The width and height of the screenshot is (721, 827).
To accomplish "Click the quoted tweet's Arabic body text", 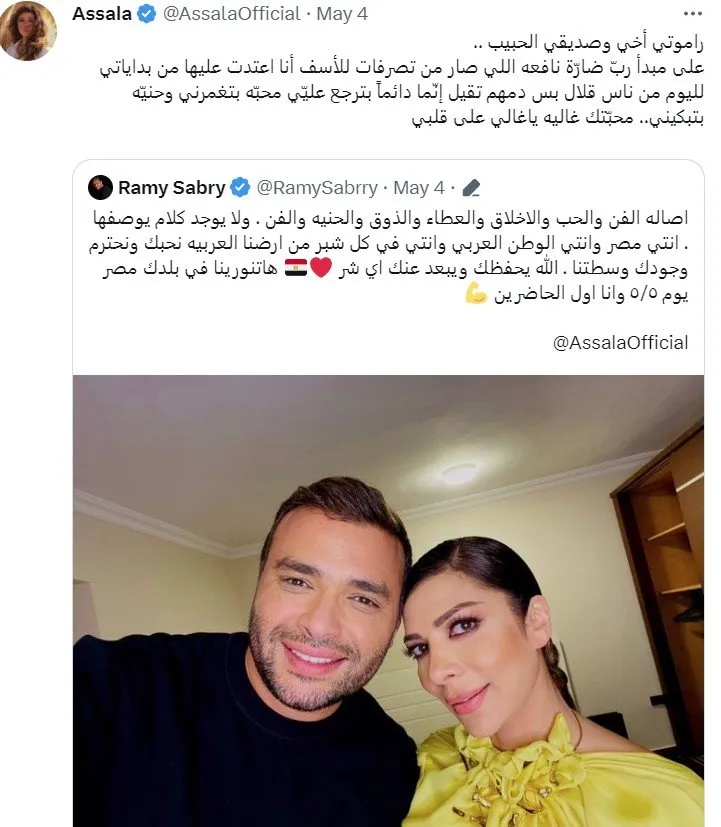I will point(388,256).
